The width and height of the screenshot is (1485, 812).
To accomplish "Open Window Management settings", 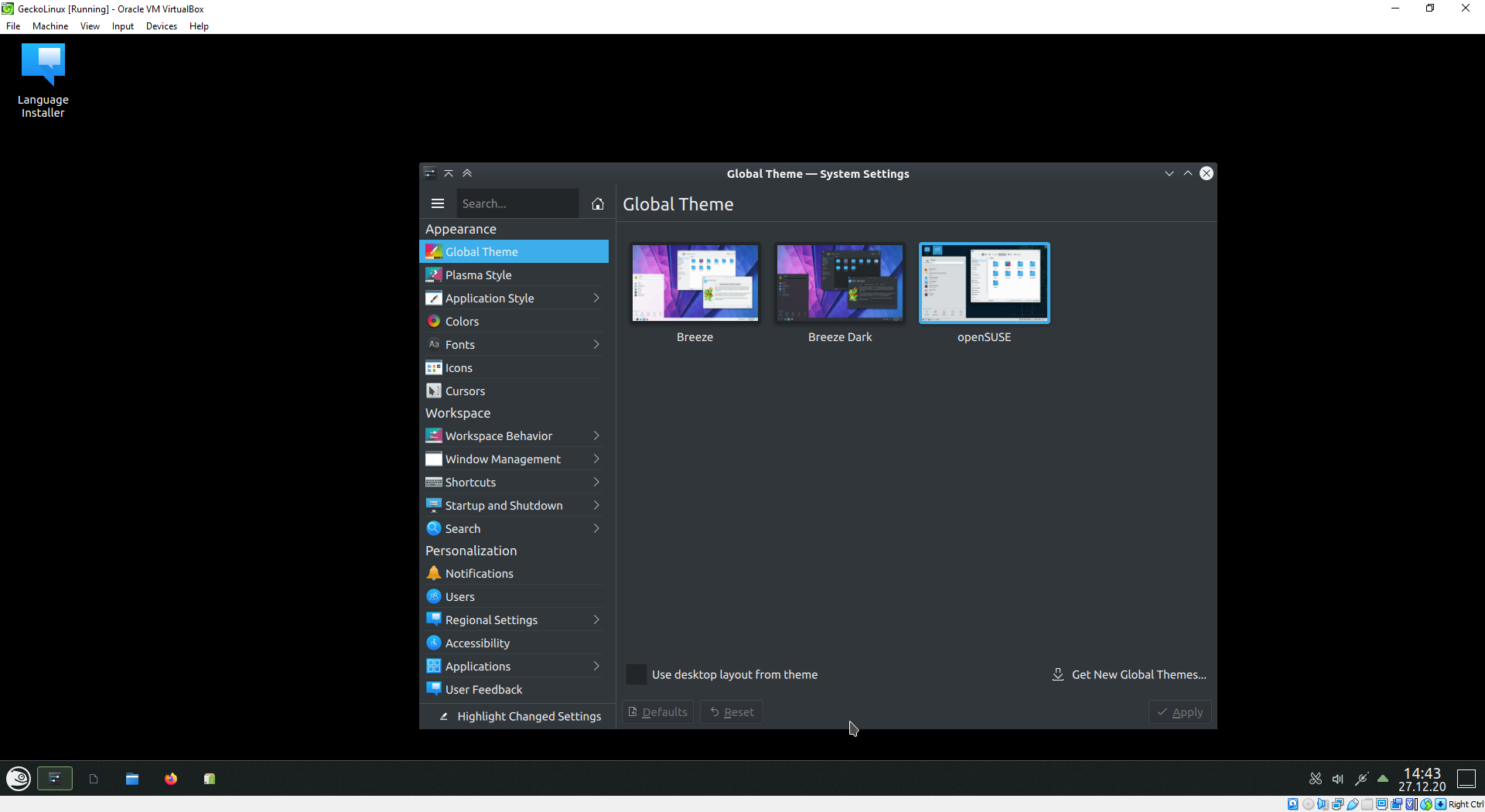I will coord(514,459).
